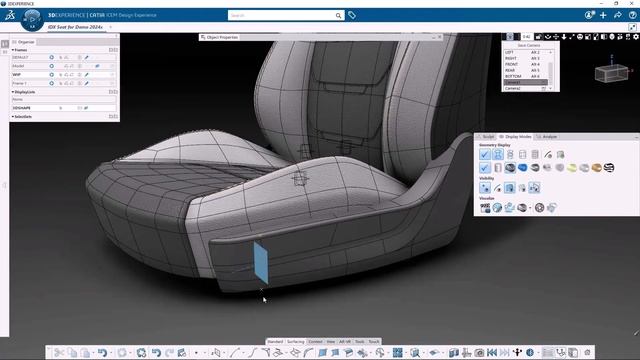640x360 pixels.
Task: Select the gold material display sphere
Action: point(597,168)
